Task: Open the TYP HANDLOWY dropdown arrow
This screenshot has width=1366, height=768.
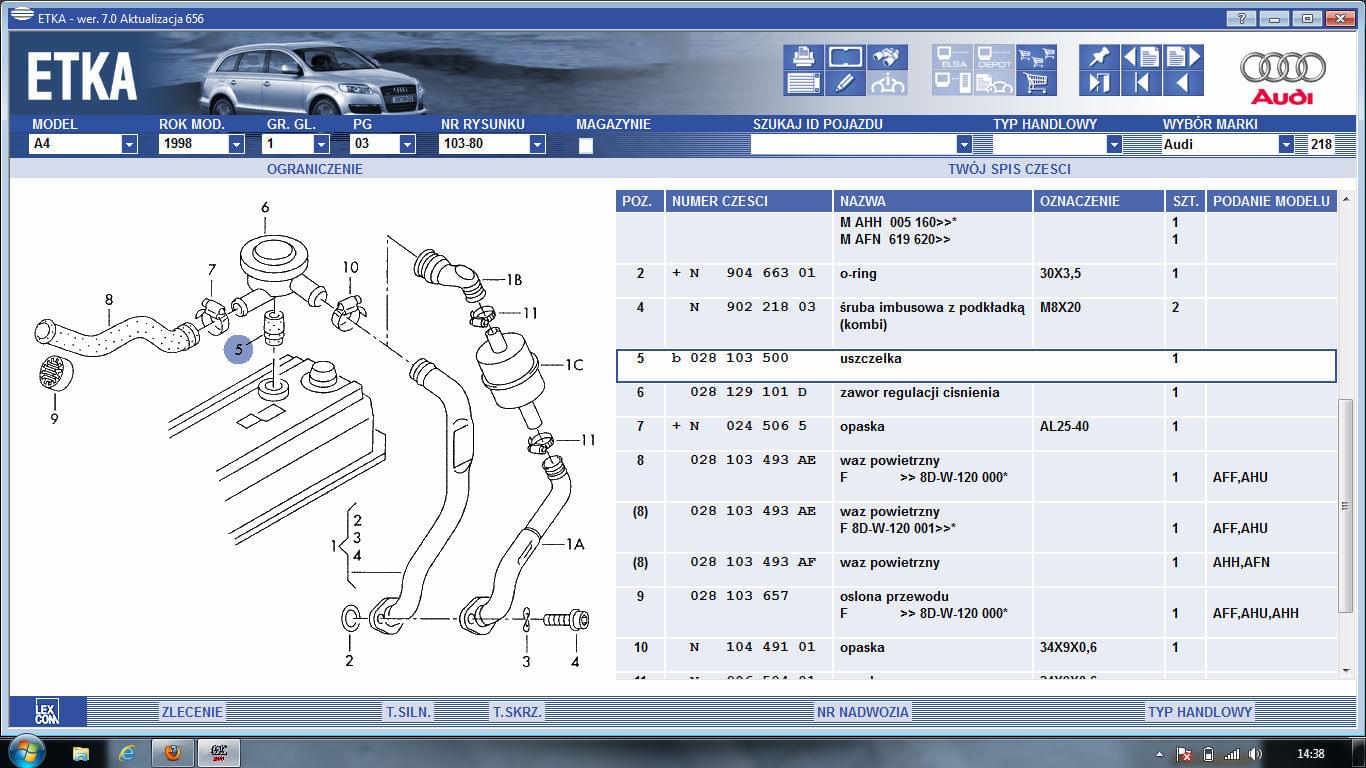Action: pyautogui.click(x=1113, y=145)
